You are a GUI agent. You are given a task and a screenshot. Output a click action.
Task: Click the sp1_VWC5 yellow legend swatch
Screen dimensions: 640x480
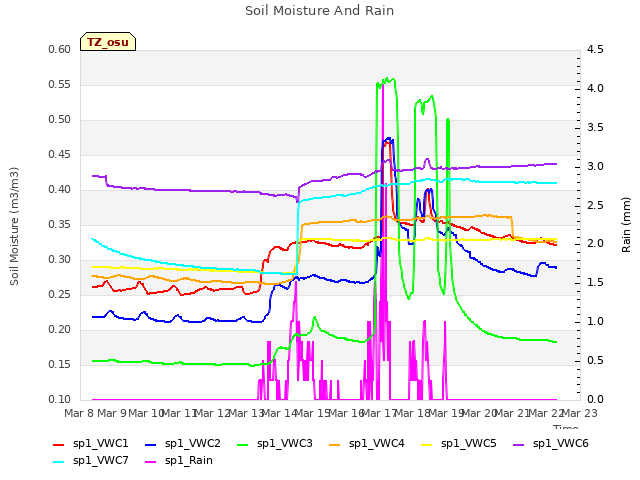point(427,445)
